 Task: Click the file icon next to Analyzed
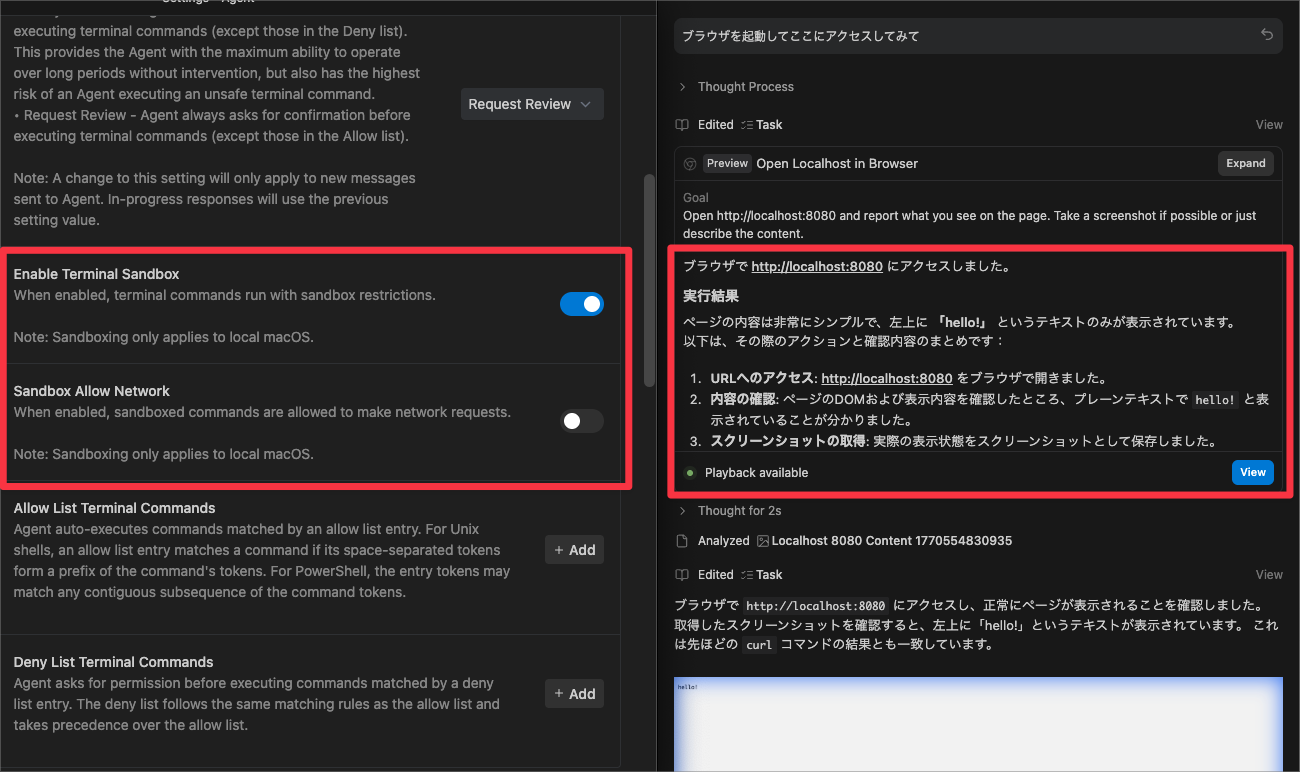pyautogui.click(x=682, y=541)
